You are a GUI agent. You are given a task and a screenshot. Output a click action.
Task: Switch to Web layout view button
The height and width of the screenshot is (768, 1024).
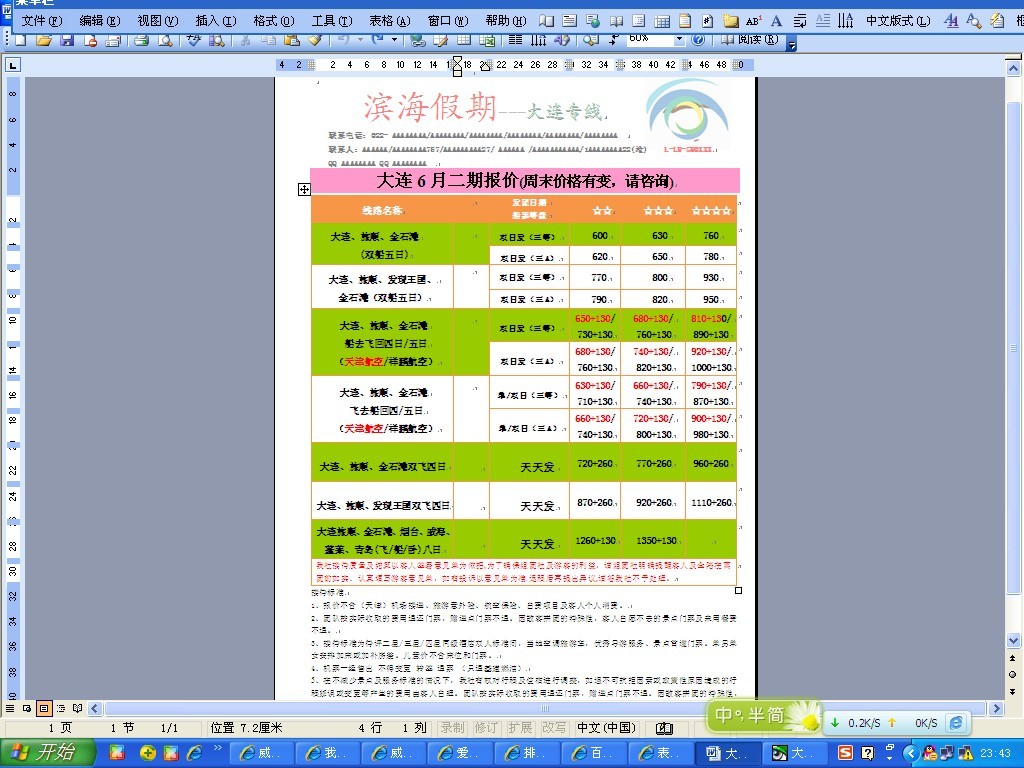pos(27,708)
